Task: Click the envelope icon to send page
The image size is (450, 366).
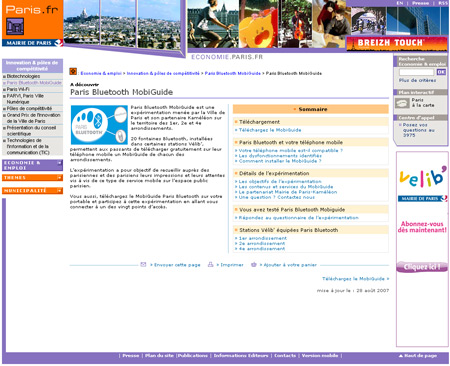Action: pos(143,264)
